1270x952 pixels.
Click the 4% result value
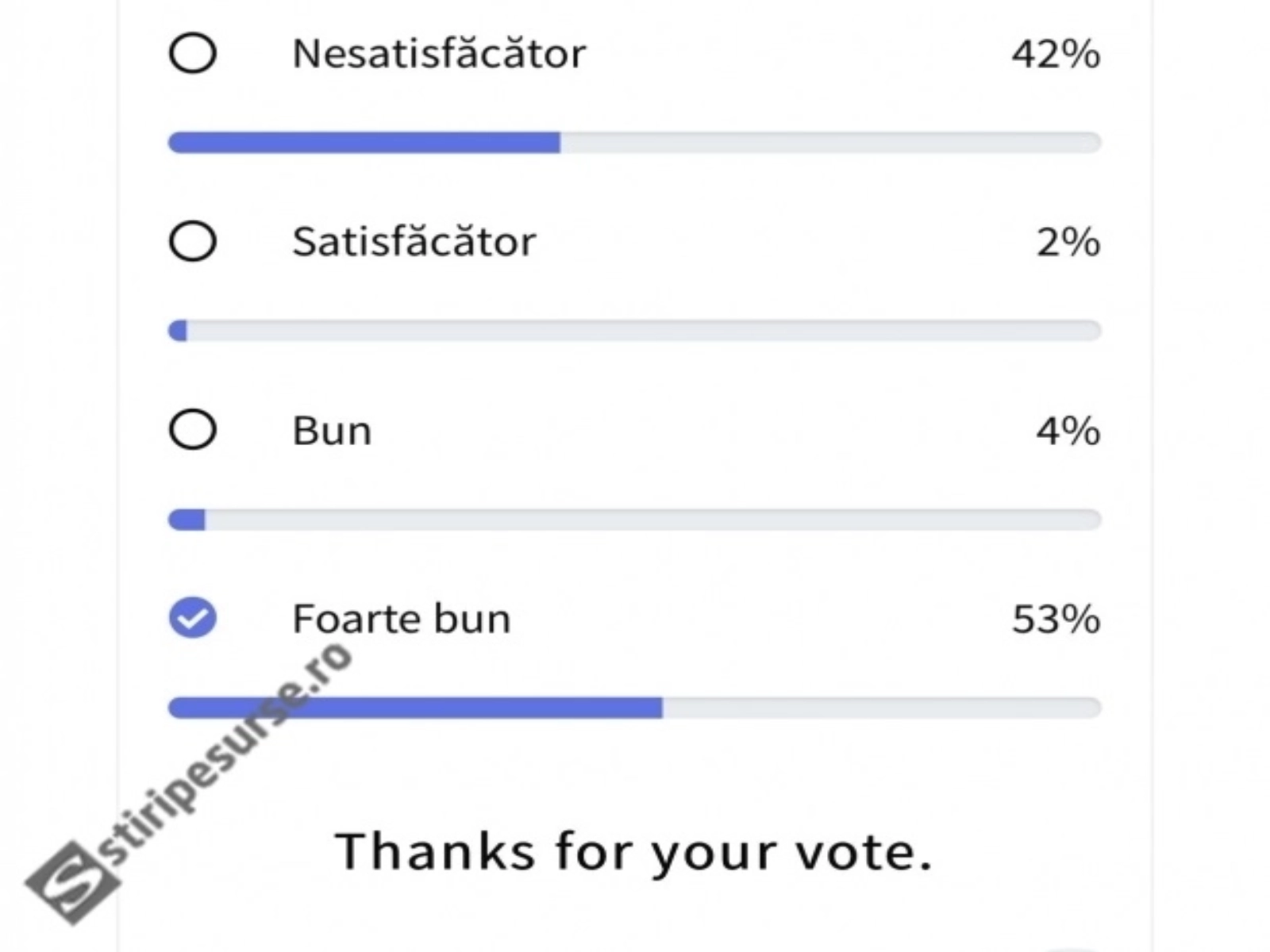tap(1068, 431)
